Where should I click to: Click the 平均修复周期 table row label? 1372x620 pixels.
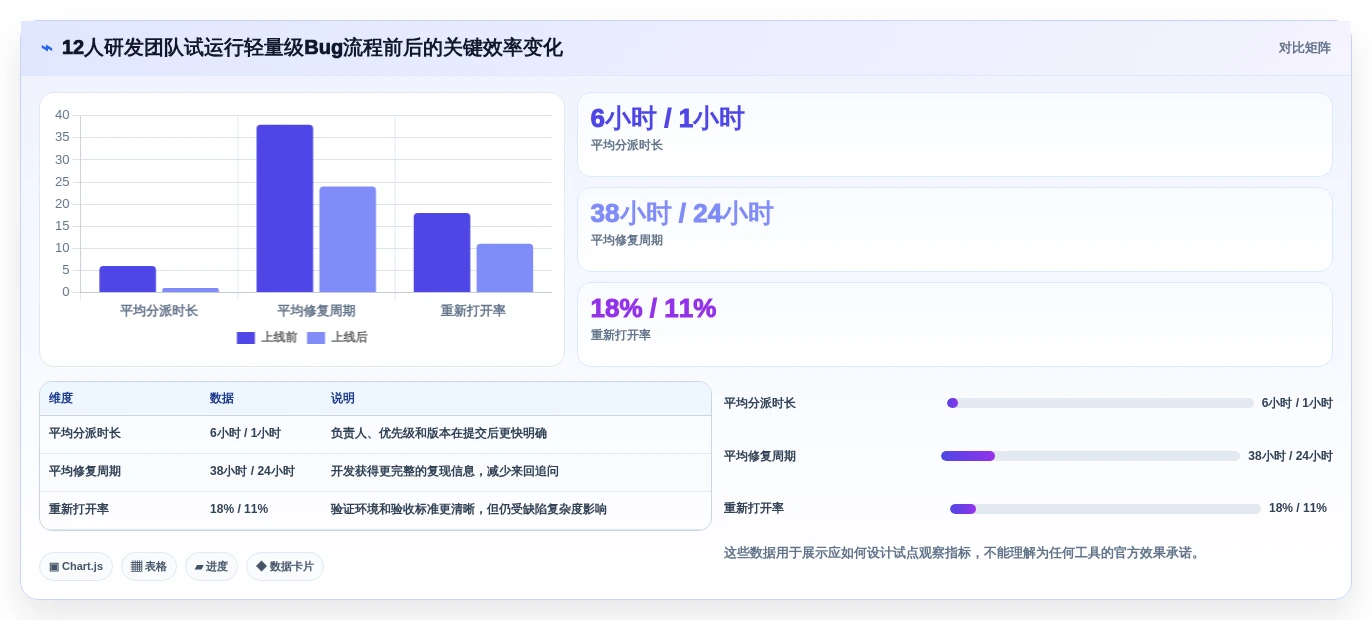point(85,471)
